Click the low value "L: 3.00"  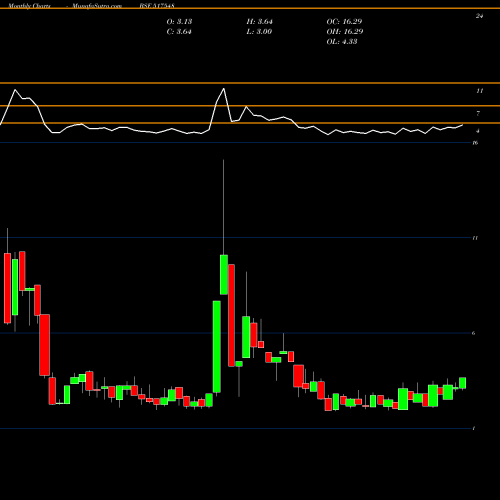[259, 32]
